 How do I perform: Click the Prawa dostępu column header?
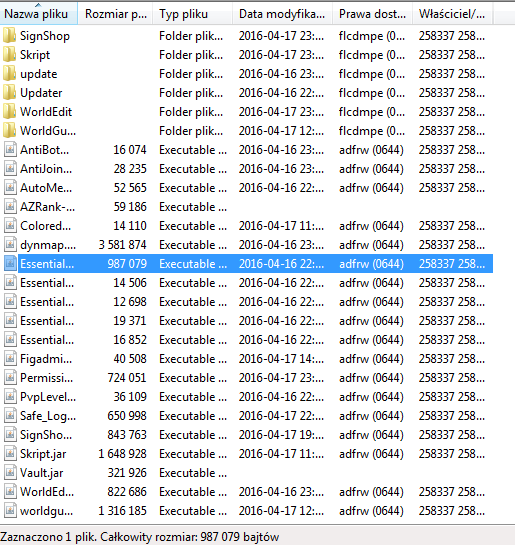pos(372,14)
